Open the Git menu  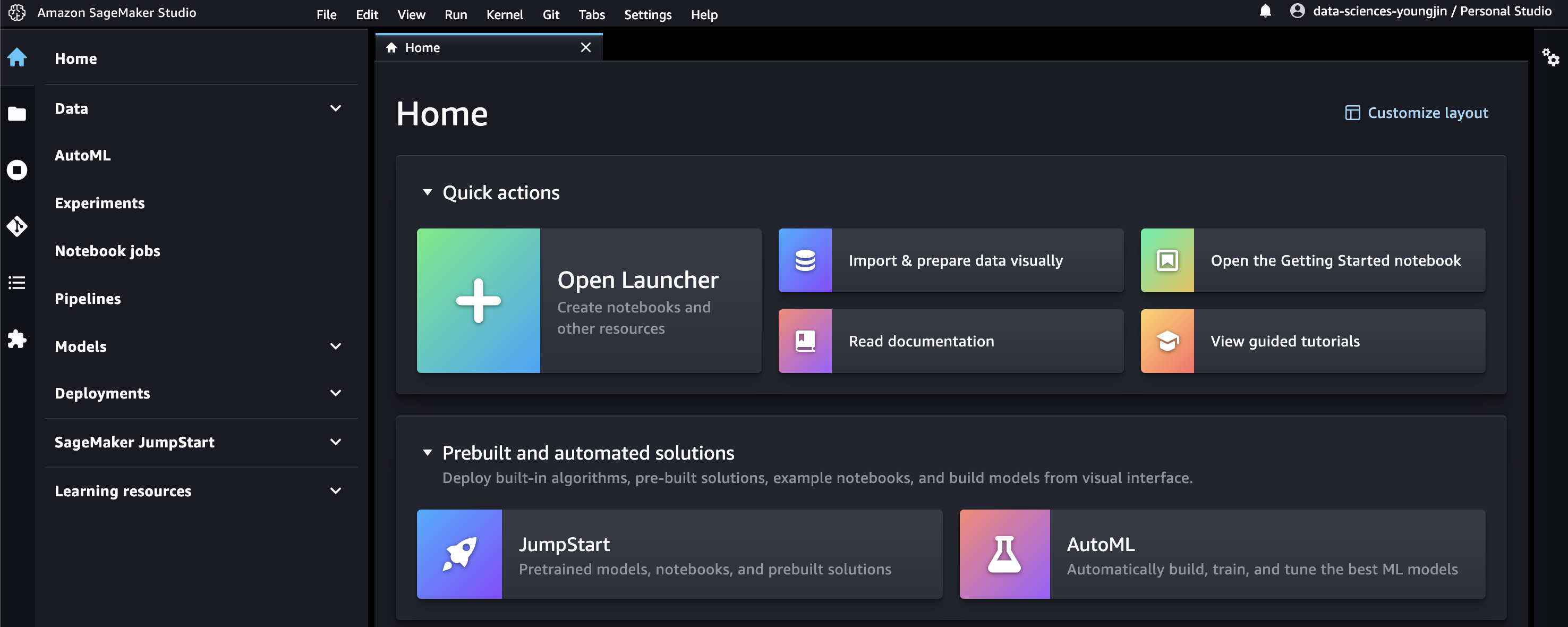pos(550,14)
